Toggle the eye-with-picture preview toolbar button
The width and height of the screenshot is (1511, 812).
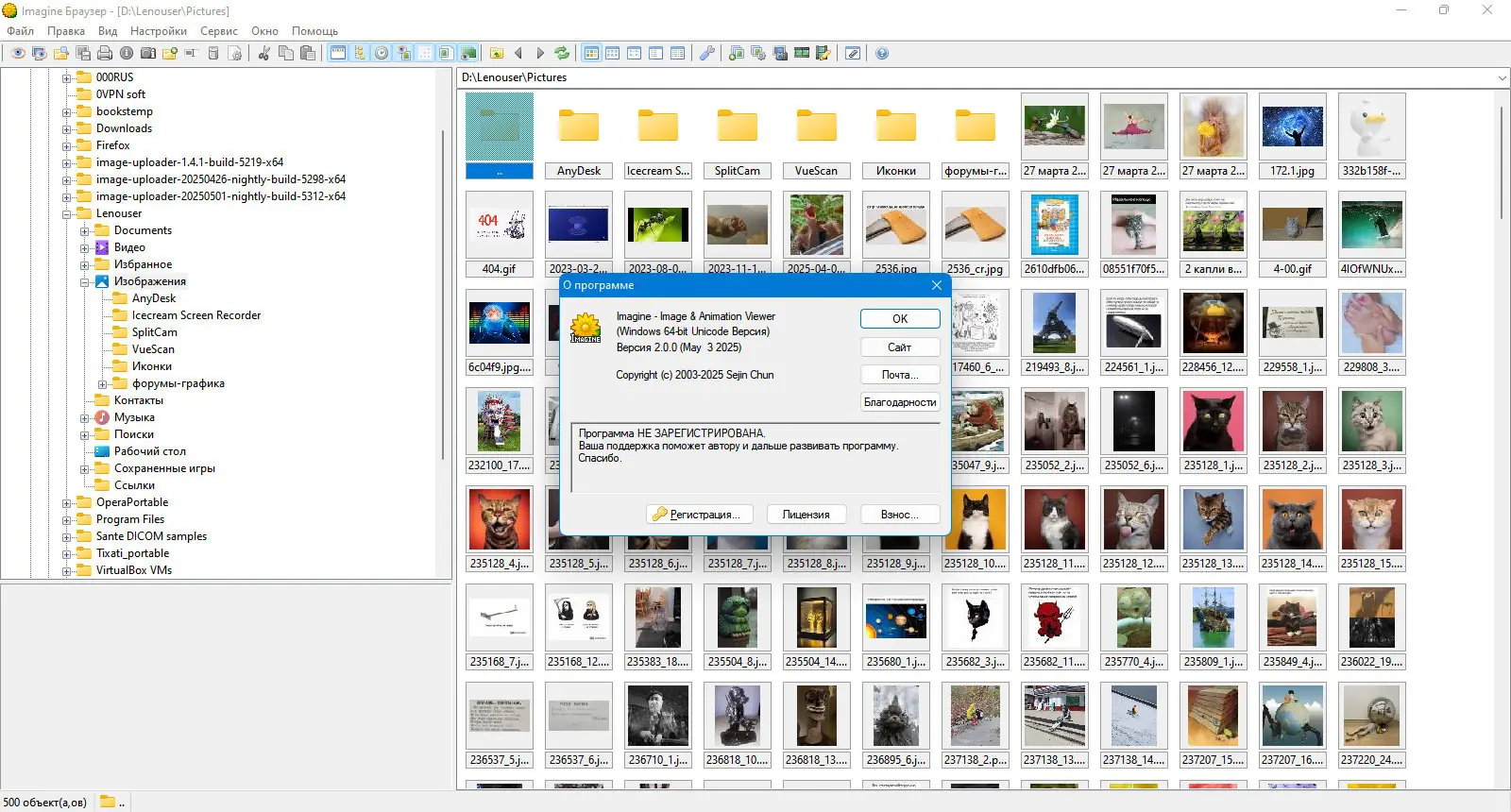pyautogui.click(x=403, y=54)
